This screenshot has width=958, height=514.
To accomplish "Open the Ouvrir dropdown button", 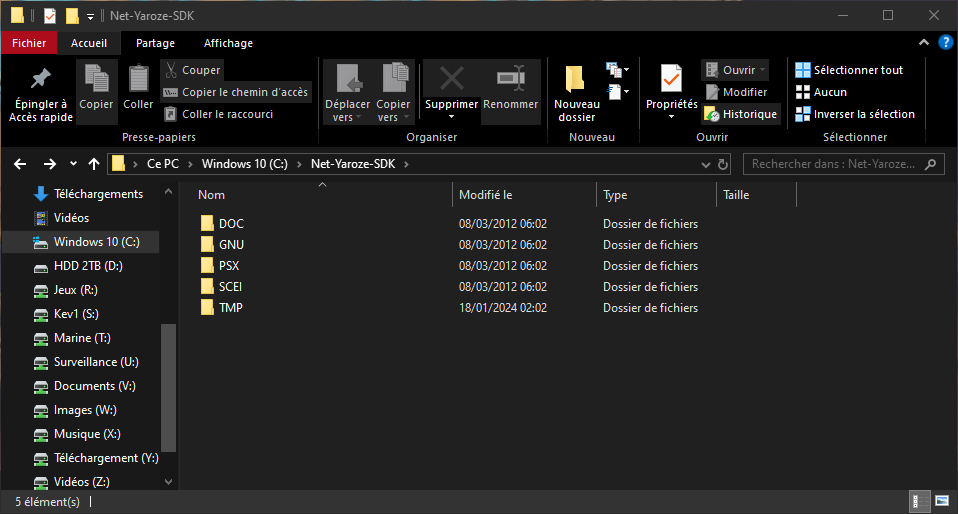I will pos(735,70).
